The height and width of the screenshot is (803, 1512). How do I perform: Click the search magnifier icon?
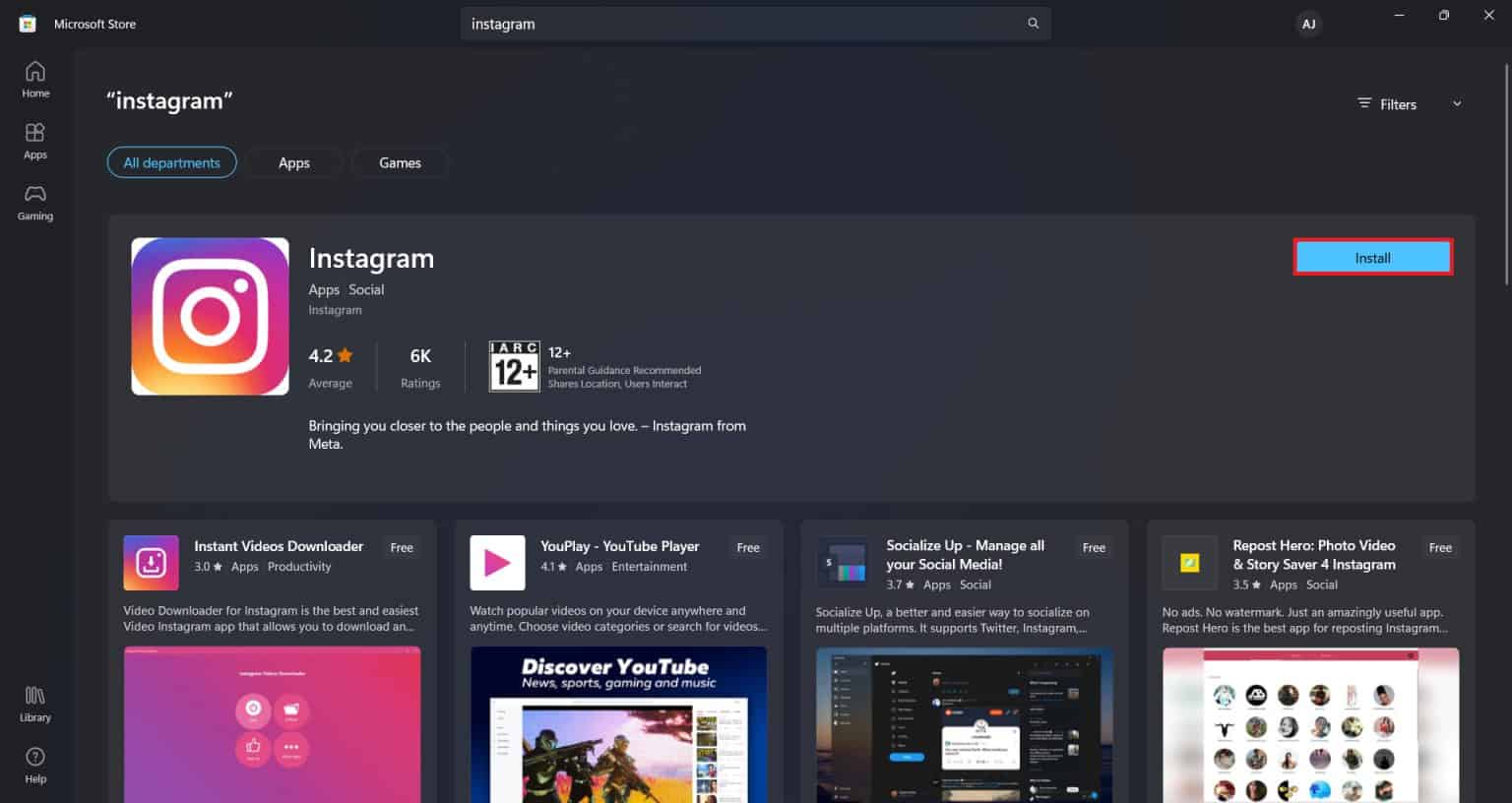click(x=1032, y=23)
